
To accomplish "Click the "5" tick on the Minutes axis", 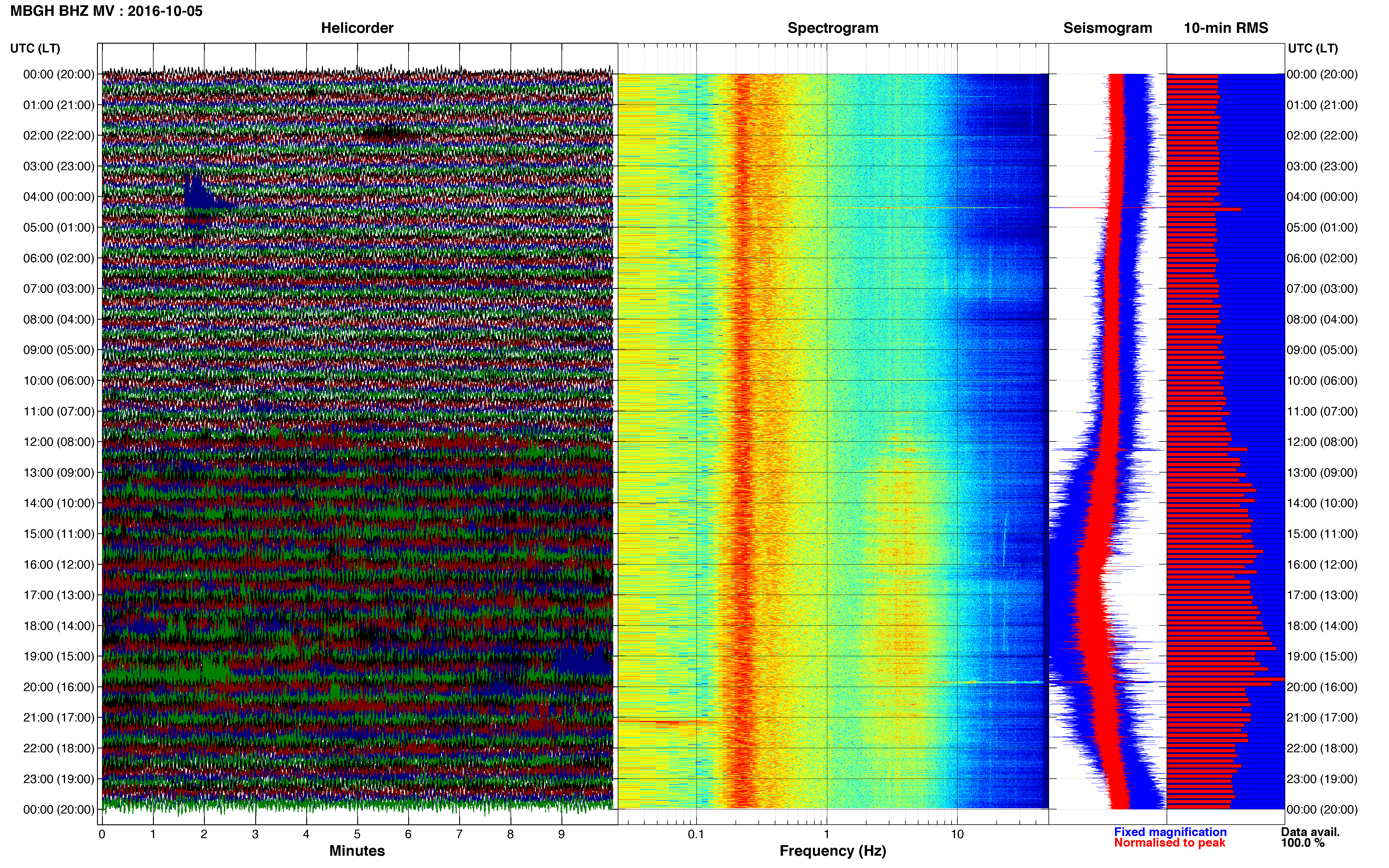I will click(357, 835).
